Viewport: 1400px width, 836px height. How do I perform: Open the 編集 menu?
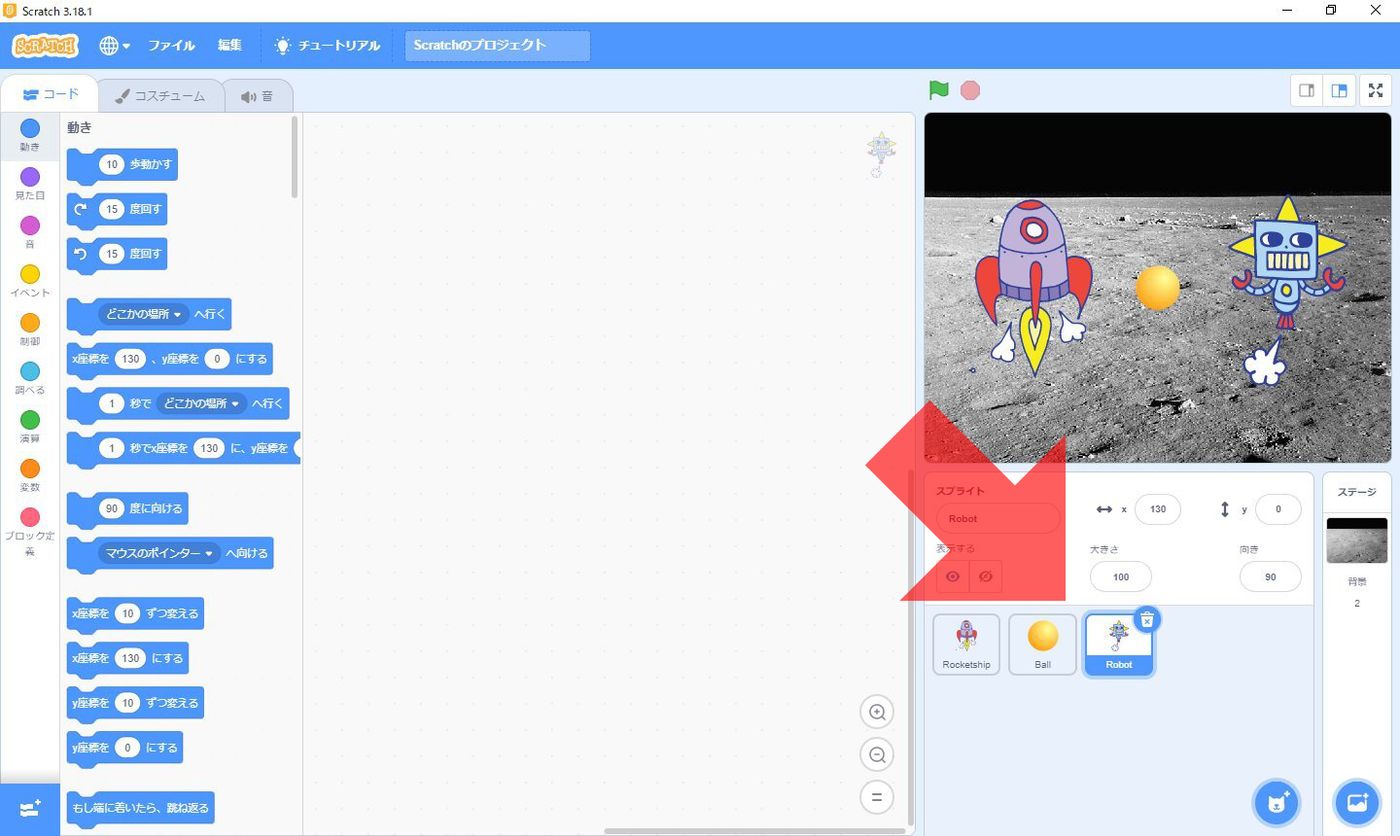pyautogui.click(x=230, y=45)
